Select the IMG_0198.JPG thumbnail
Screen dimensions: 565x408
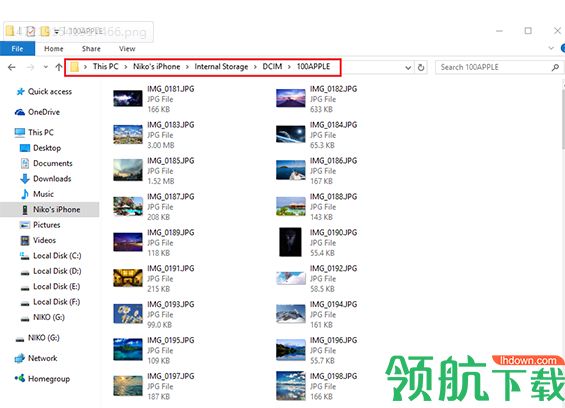point(290,386)
